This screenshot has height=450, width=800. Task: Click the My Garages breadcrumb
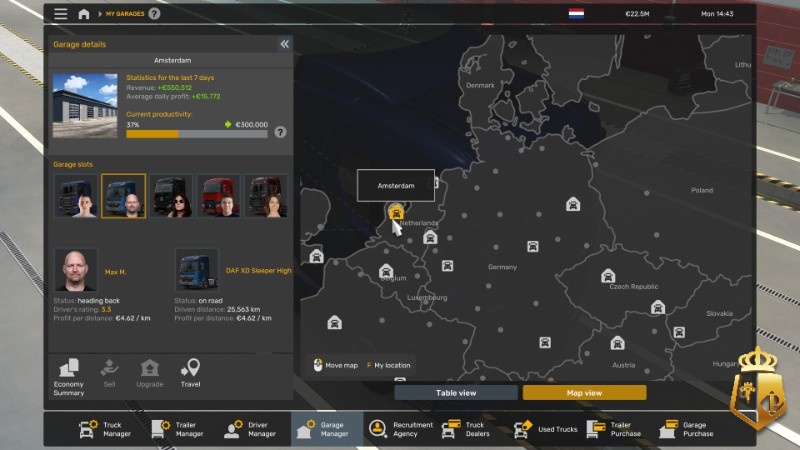tap(124, 14)
